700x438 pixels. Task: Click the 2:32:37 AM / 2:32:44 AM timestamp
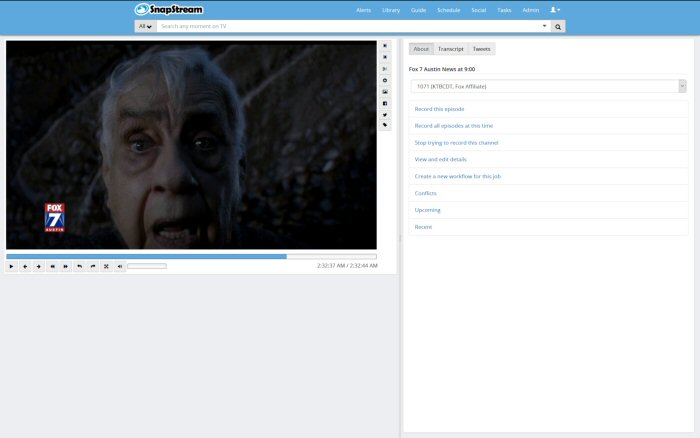[347, 266]
